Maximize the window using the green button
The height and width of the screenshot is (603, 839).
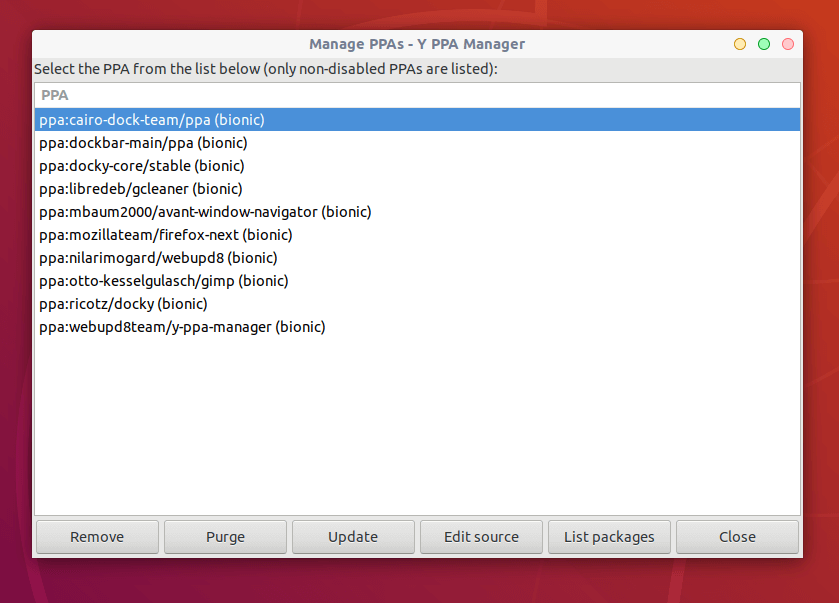(764, 44)
